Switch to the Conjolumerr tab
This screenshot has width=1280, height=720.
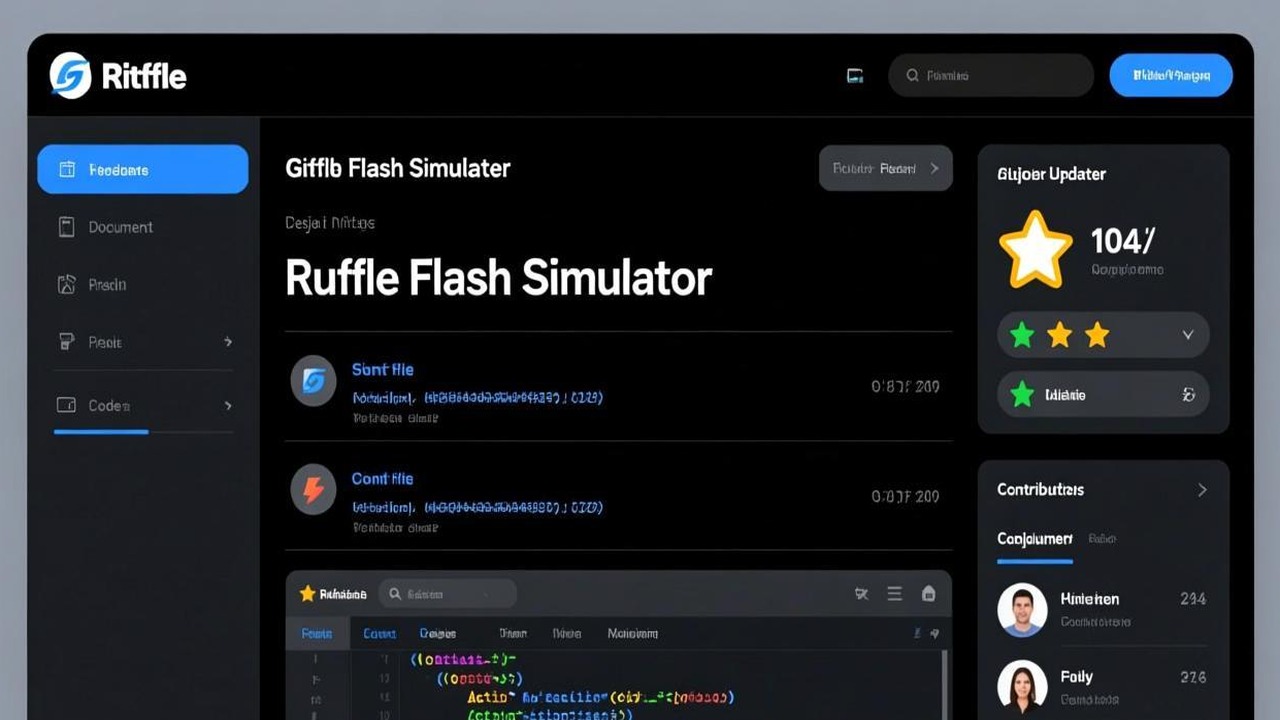coord(1035,539)
